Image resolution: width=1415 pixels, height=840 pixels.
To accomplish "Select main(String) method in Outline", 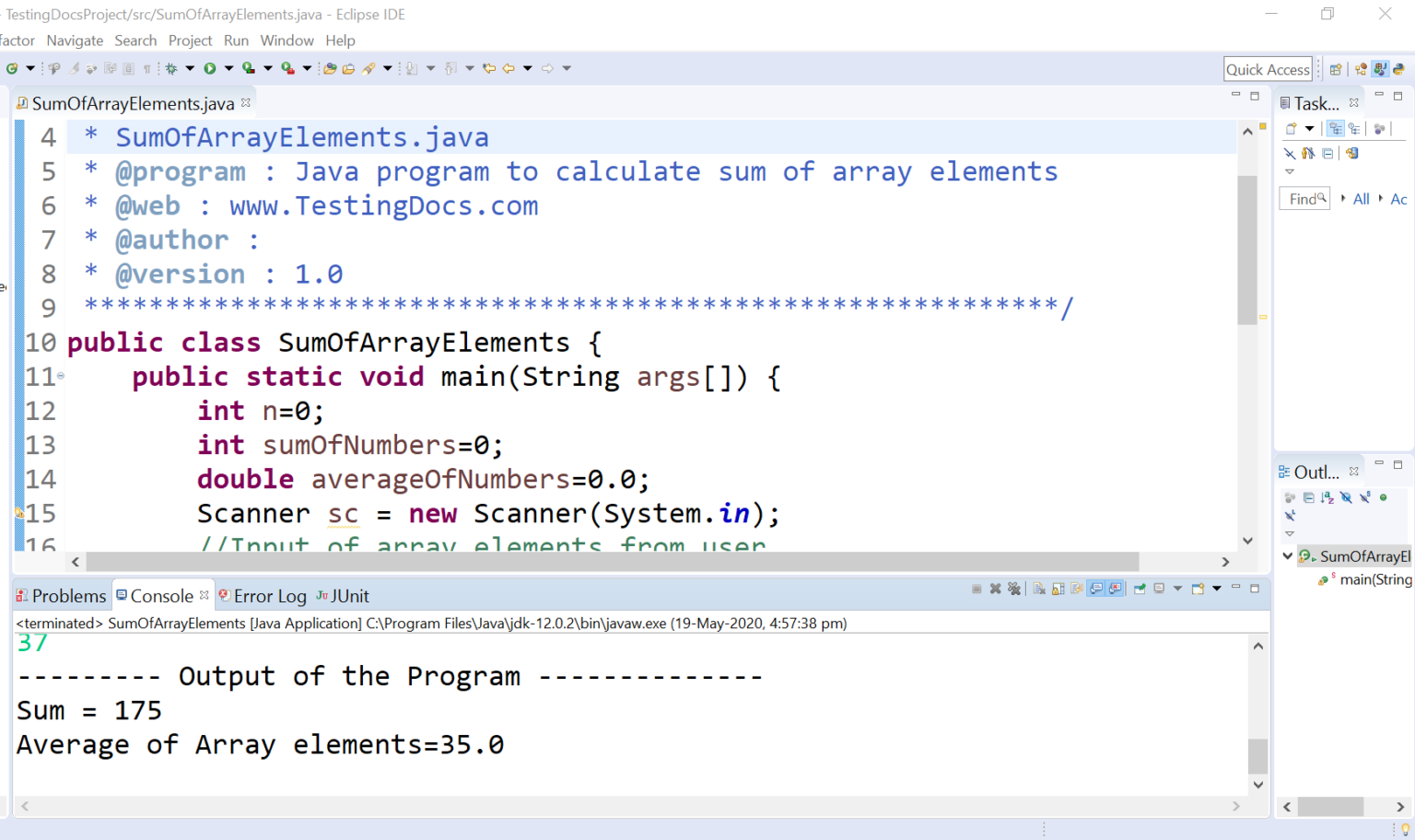I will (1374, 579).
